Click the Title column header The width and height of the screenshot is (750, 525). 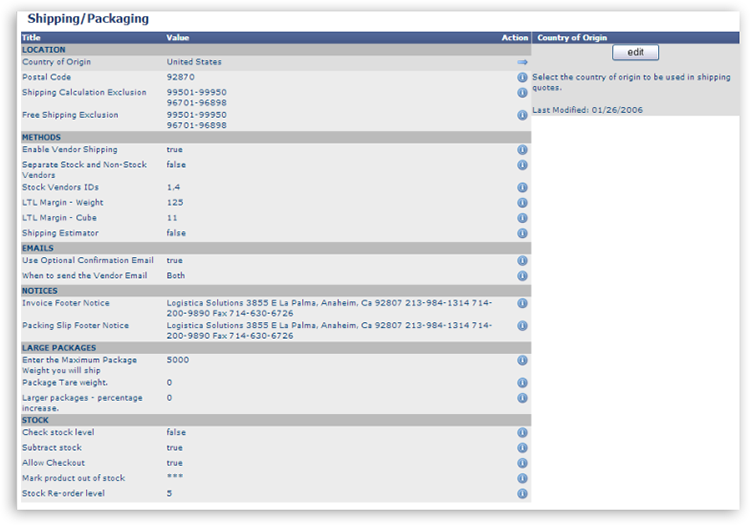coord(31,38)
